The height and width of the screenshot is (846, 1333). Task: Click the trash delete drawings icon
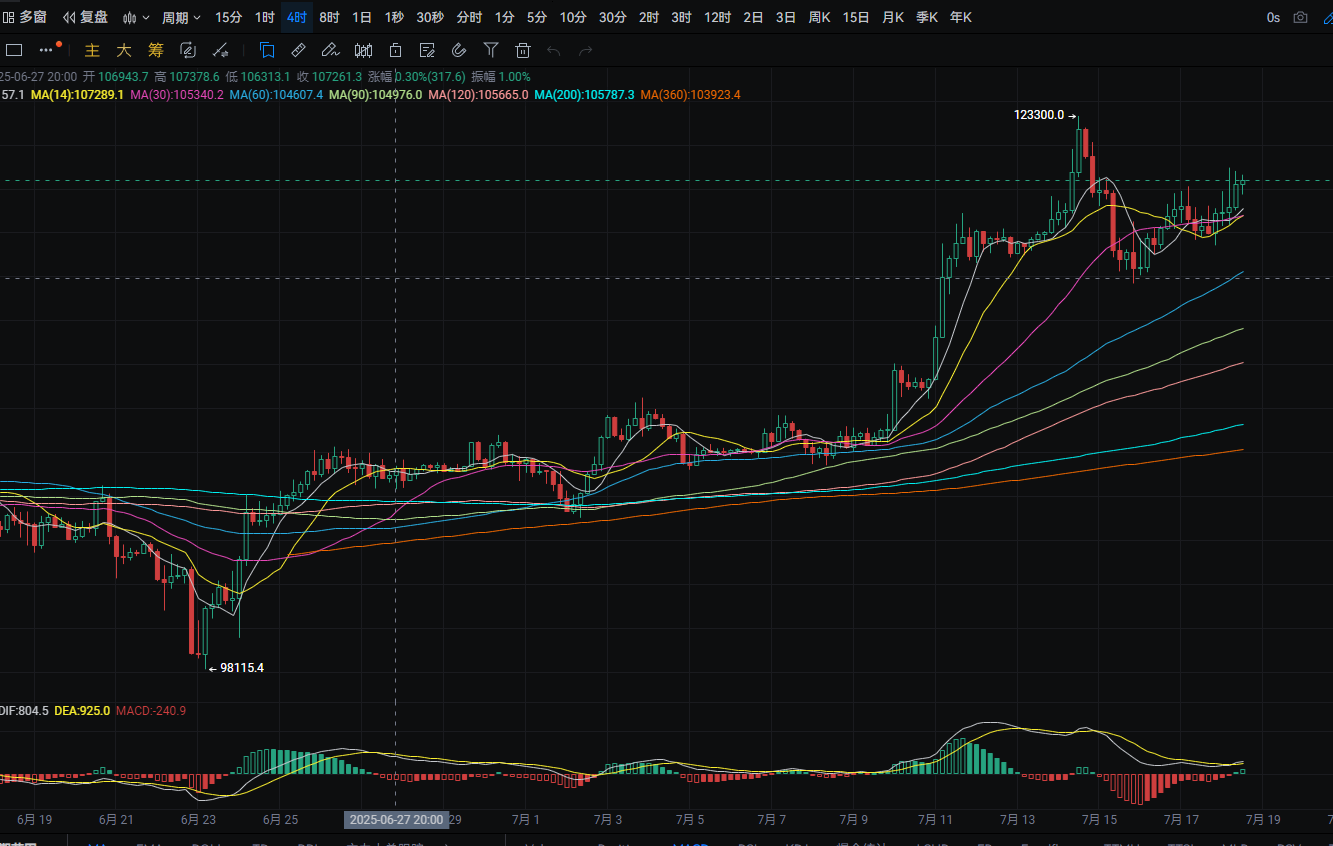coord(522,50)
